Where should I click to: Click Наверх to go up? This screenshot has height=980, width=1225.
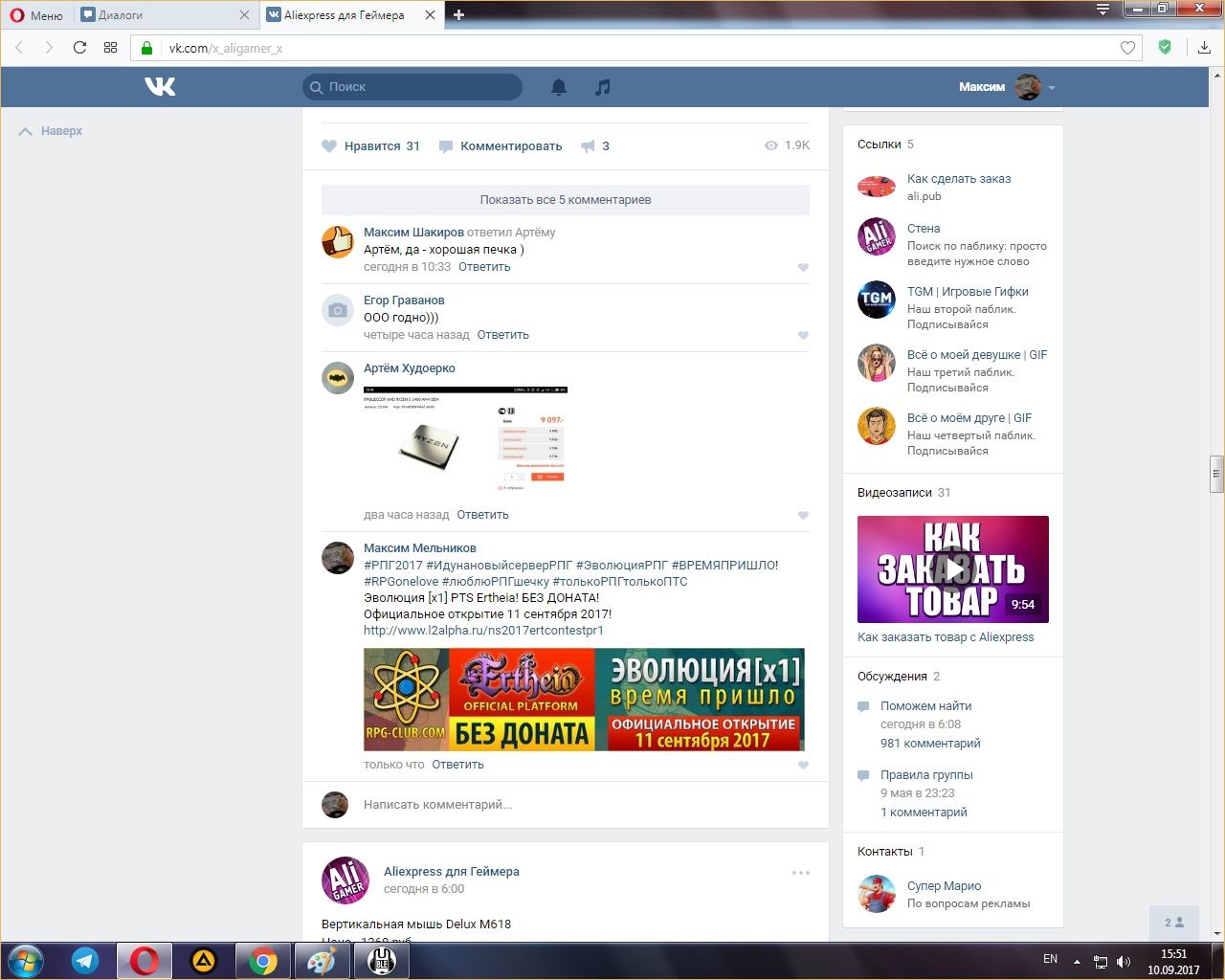pos(51,131)
